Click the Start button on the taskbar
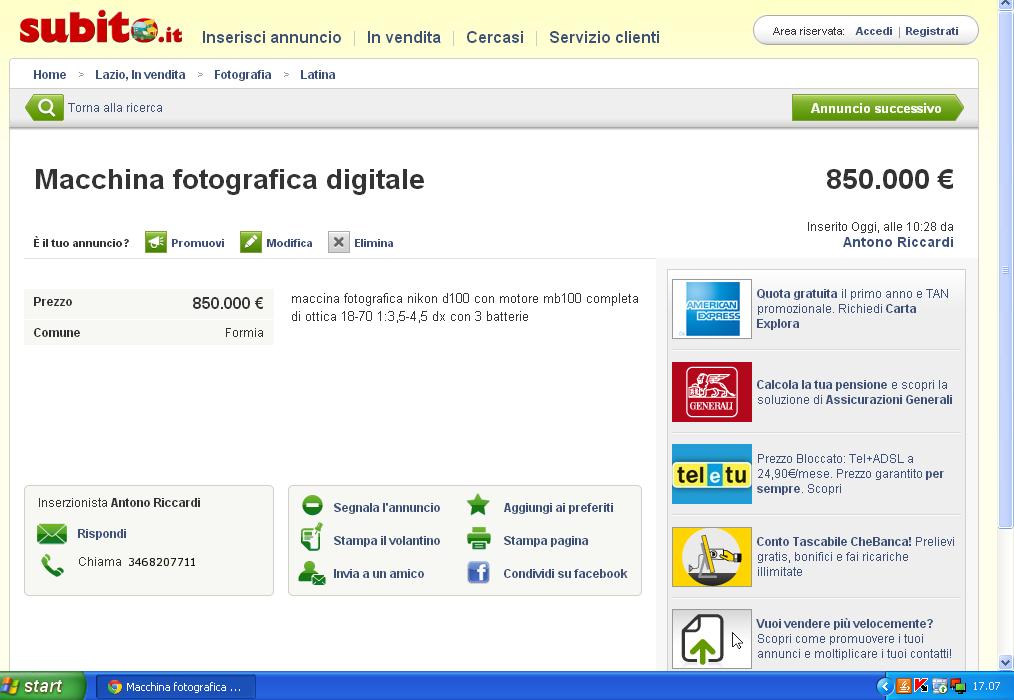Image resolution: width=1014 pixels, height=700 pixels. [32, 687]
